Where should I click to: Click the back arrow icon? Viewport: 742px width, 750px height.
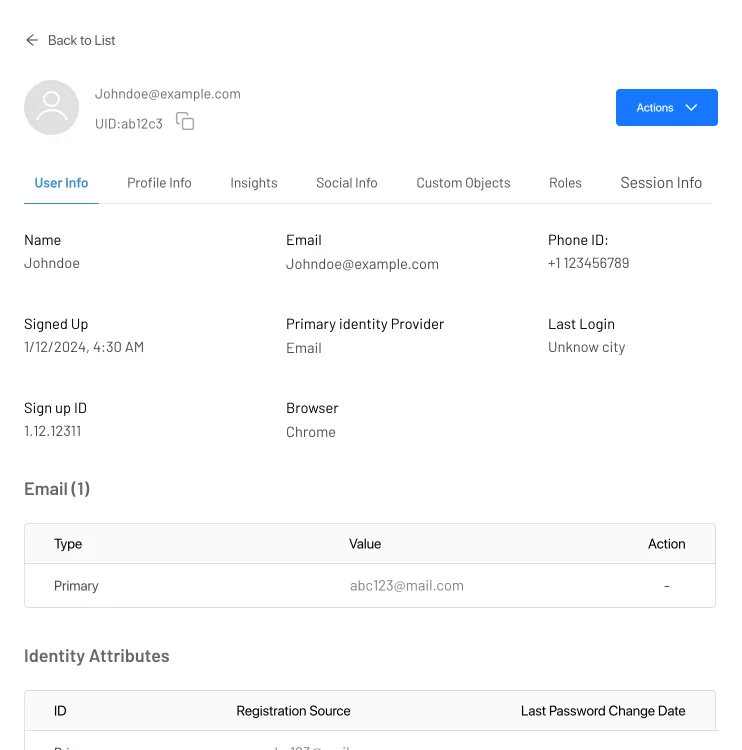point(32,40)
